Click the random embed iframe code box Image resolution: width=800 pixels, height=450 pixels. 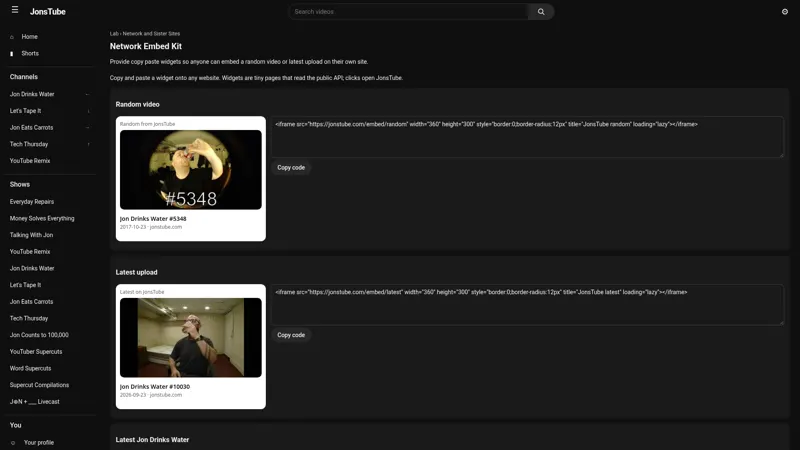[527, 137]
